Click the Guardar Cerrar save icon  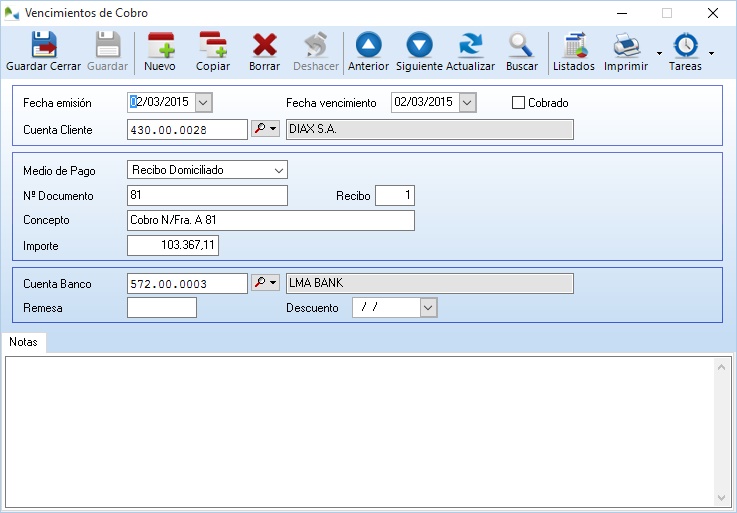[43, 46]
